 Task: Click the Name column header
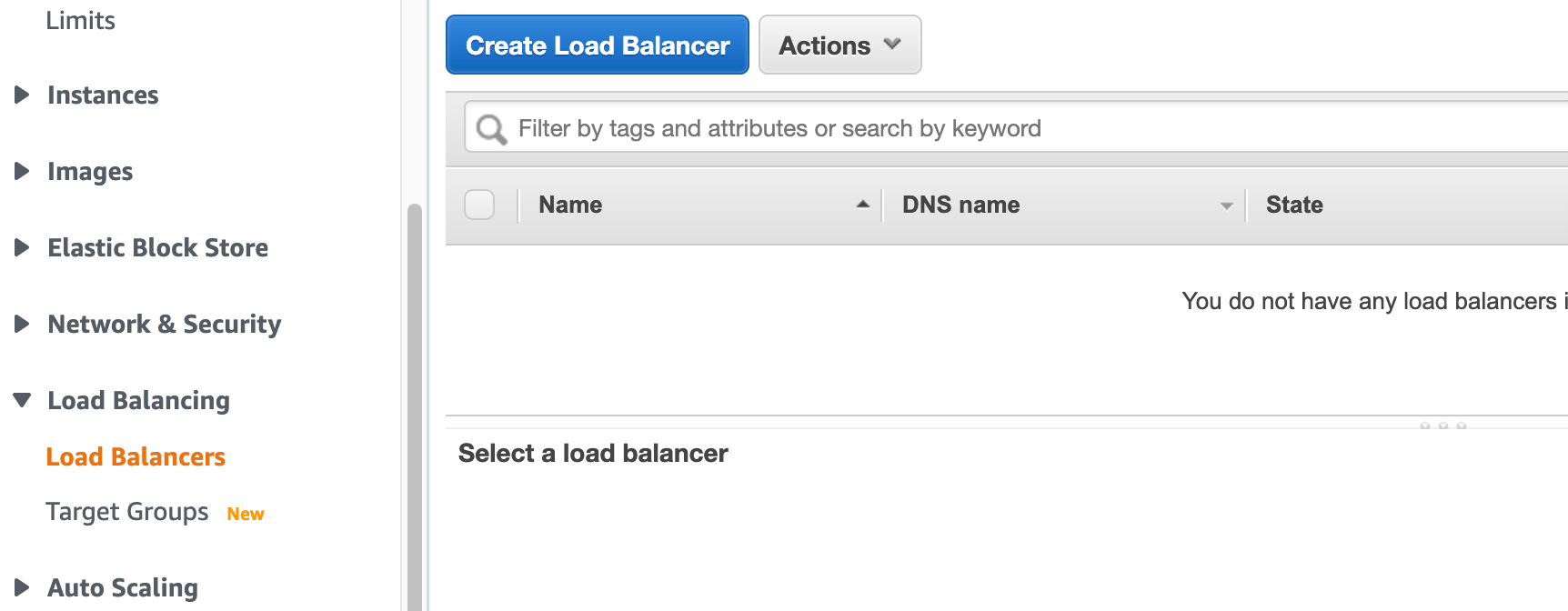click(x=570, y=205)
